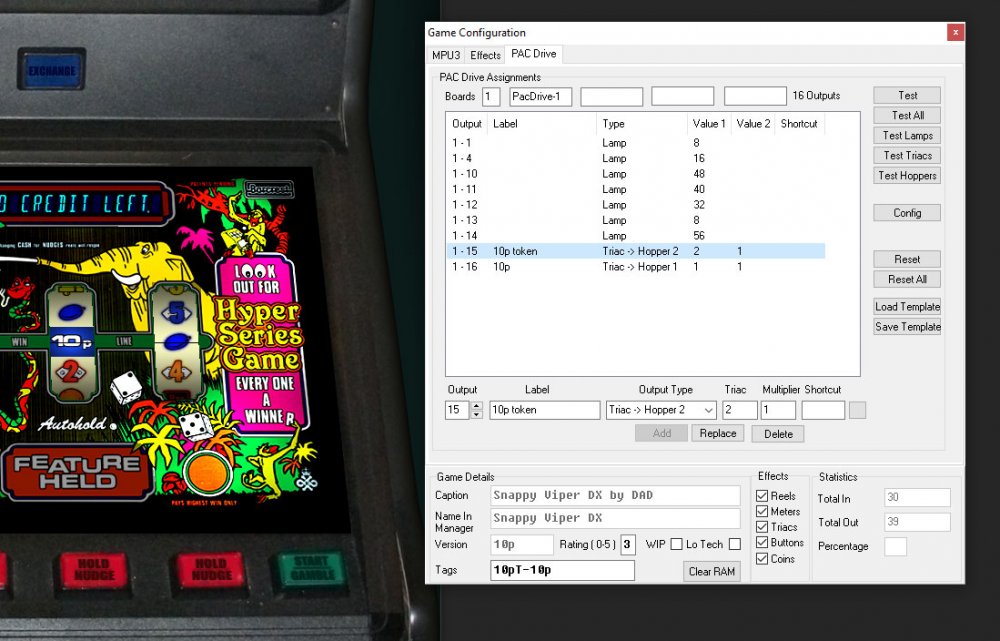
Task: Switch to the MPU3 tab
Action: point(446,55)
